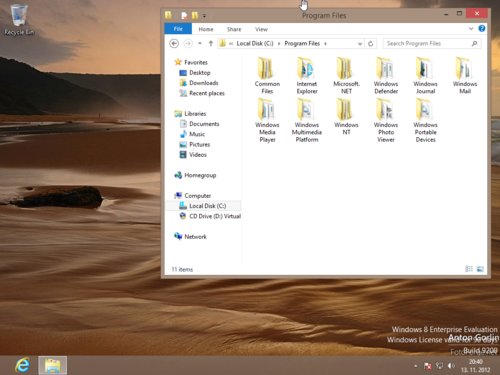Image resolution: width=500 pixels, height=375 pixels.
Task: Open the File menu
Action: pyautogui.click(x=178, y=29)
